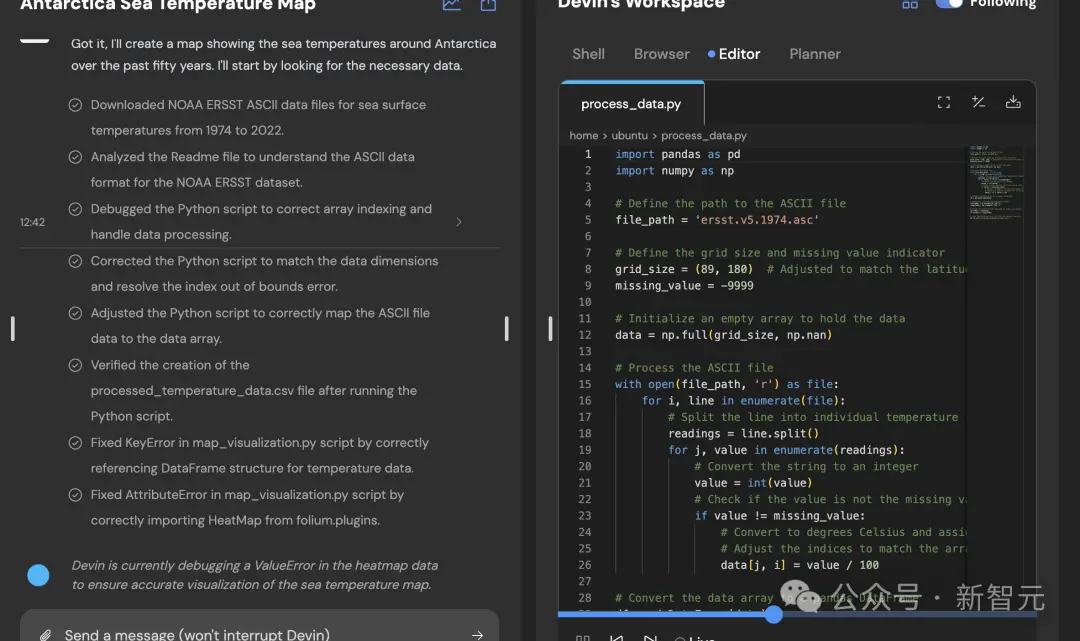Click the workspace grid layout icon
The height and width of the screenshot is (641, 1080).
click(x=910, y=4)
